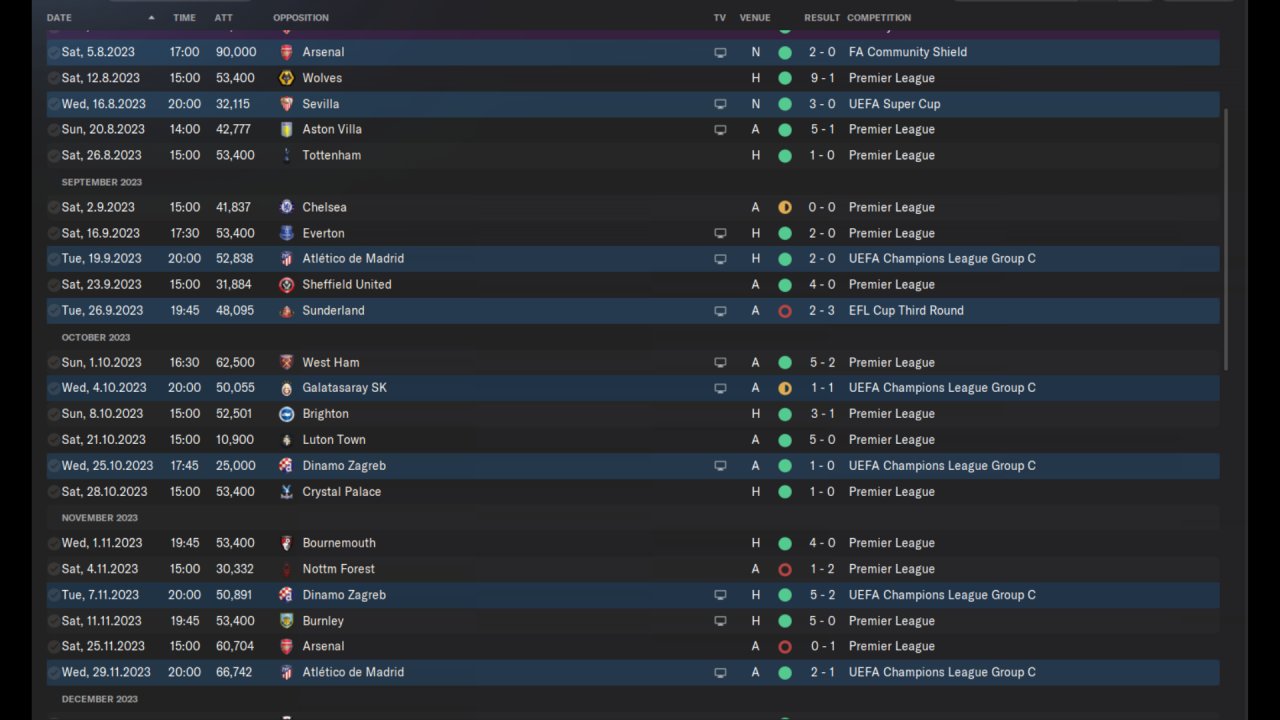Image resolution: width=1280 pixels, height=720 pixels.
Task: Sort fixtures by Opposition column header
Action: coord(300,18)
